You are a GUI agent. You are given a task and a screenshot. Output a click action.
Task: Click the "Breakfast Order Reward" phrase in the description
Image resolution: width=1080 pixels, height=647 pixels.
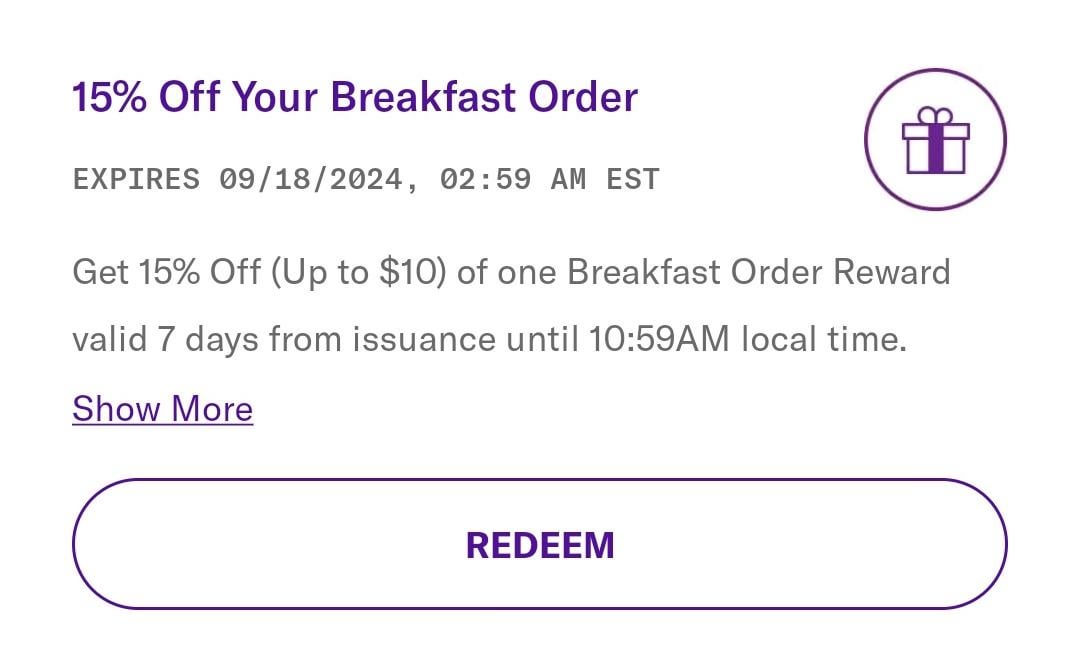click(x=758, y=272)
